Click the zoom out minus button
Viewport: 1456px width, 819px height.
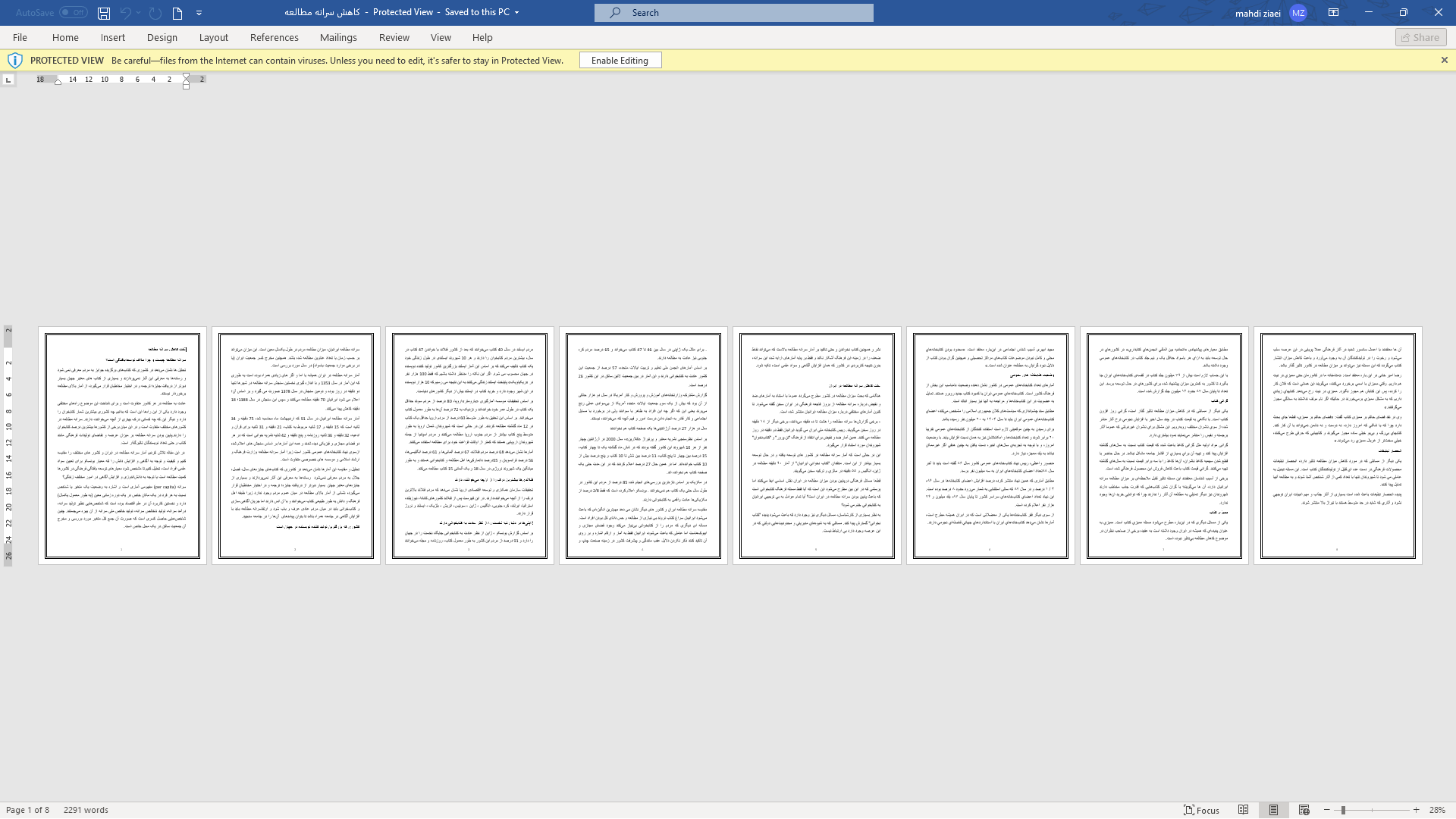pos(1326,810)
